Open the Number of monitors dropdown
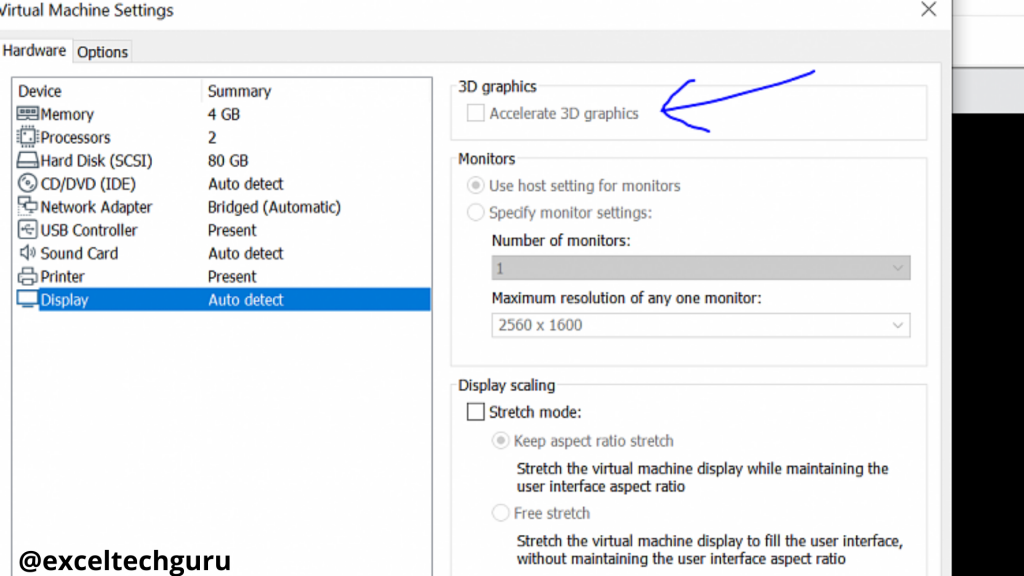Viewport: 1024px width, 576px height. (x=701, y=268)
